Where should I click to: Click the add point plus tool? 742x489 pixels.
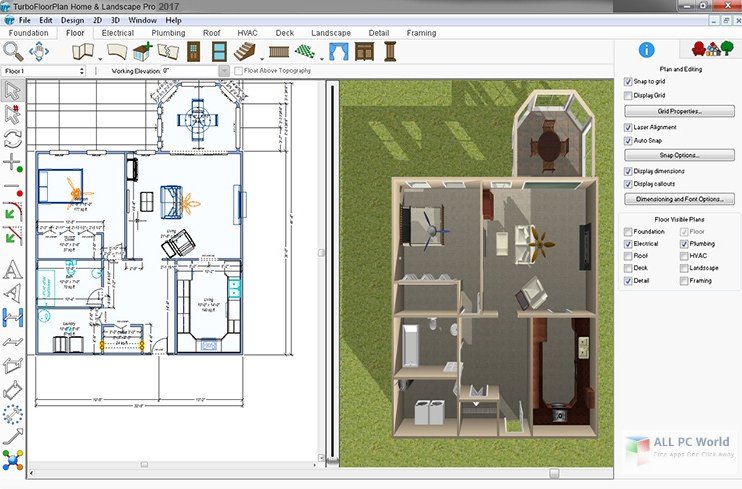(12, 163)
